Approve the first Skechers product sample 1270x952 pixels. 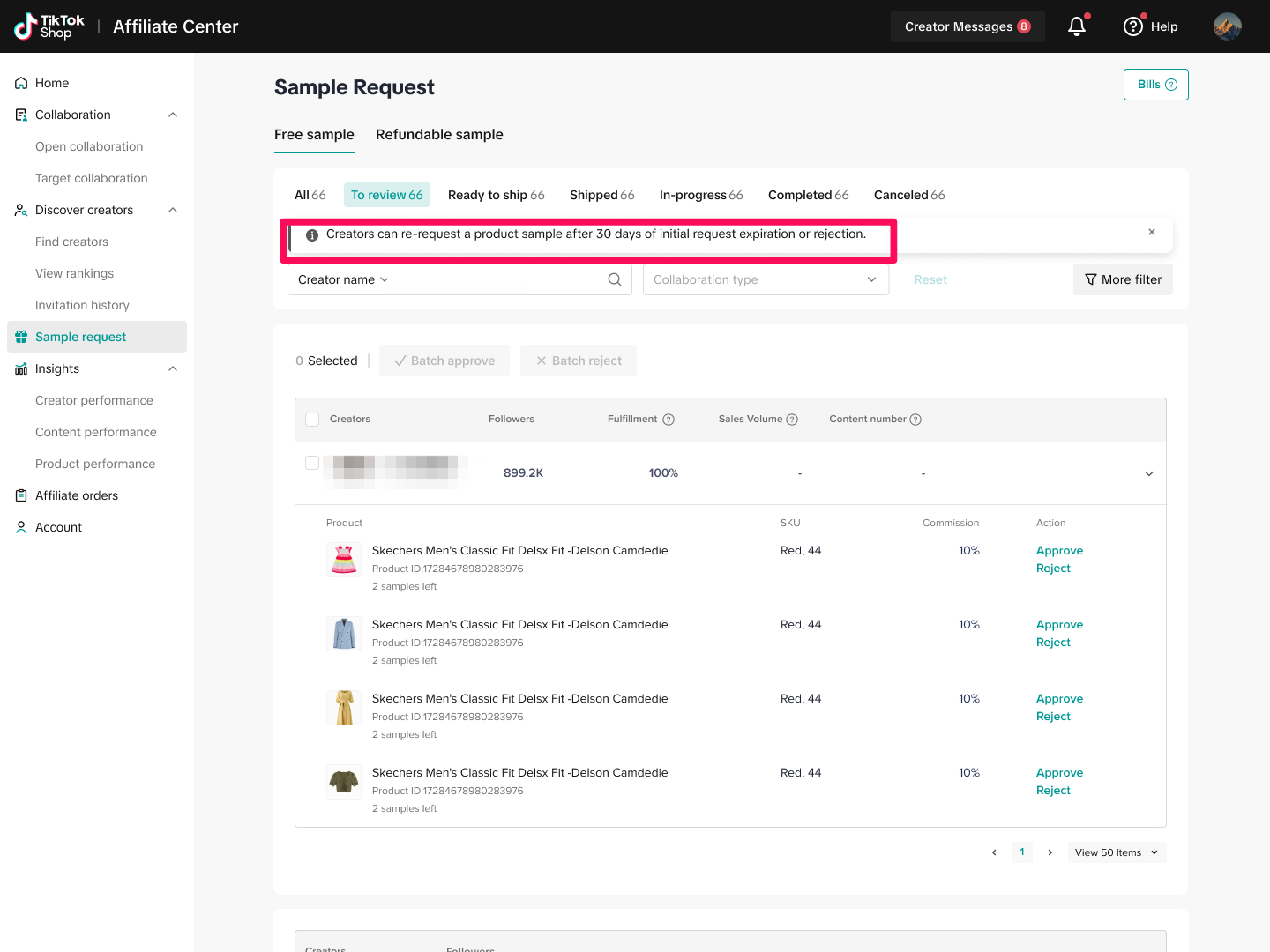point(1059,551)
